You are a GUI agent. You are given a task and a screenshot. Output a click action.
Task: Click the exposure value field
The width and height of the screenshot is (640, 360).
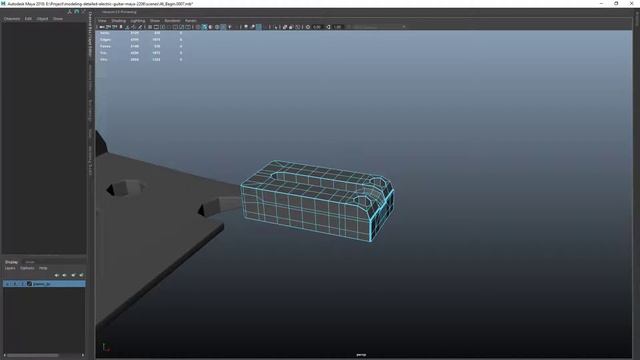[x=317, y=27]
